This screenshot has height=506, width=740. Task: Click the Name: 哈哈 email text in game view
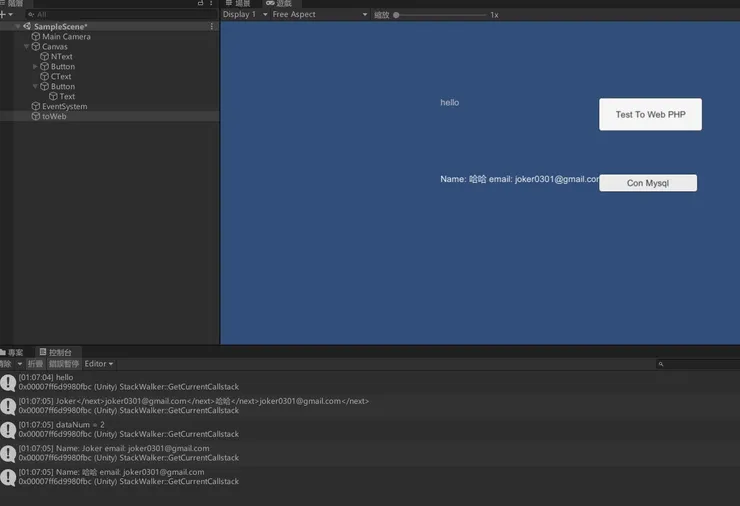tap(520, 179)
